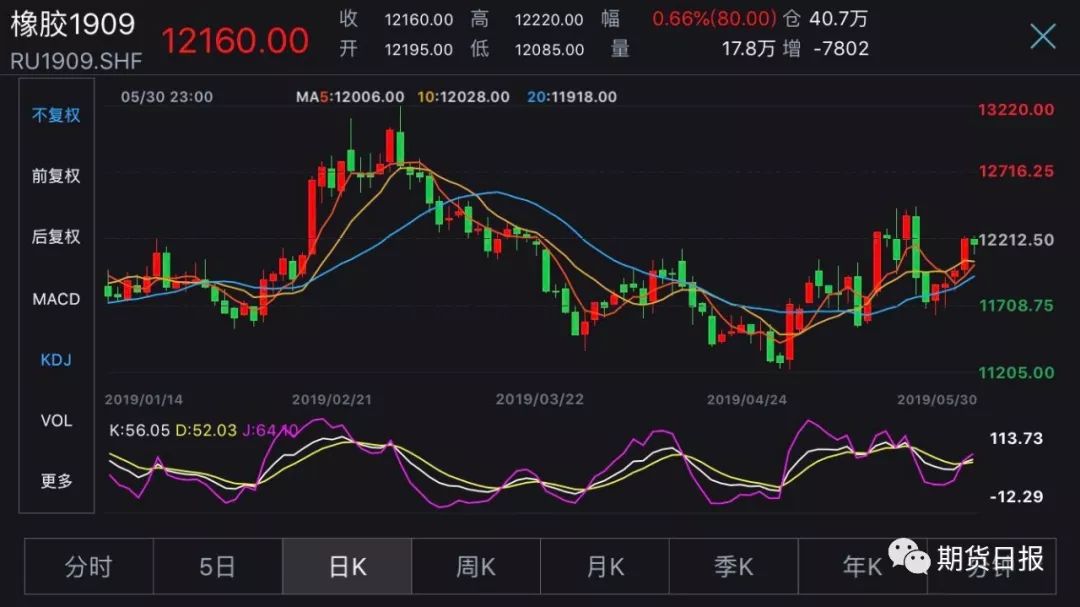Viewport: 1080px width, 607px height.
Task: Click the 13220.00 price axis label
Action: click(1016, 110)
